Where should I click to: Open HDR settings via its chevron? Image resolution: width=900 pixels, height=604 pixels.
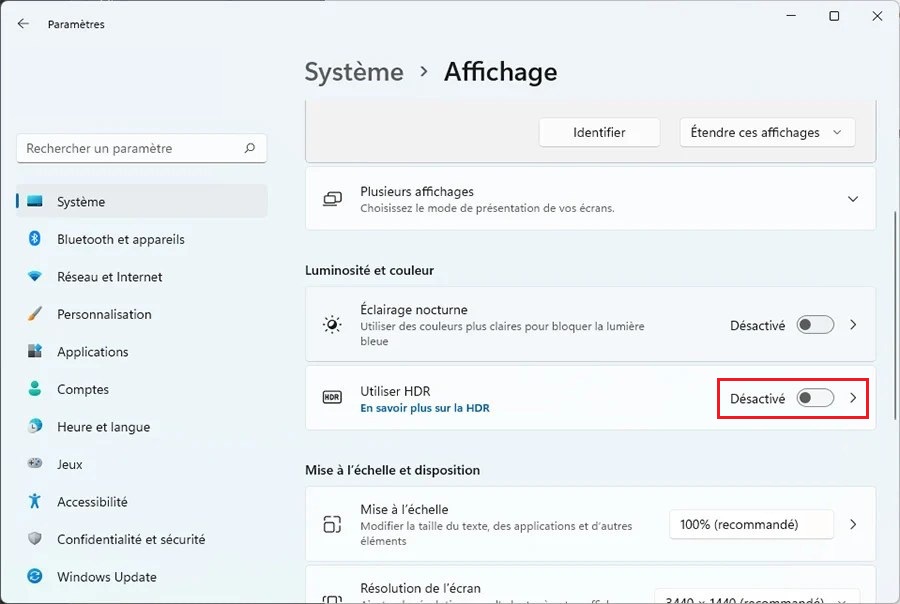853,398
